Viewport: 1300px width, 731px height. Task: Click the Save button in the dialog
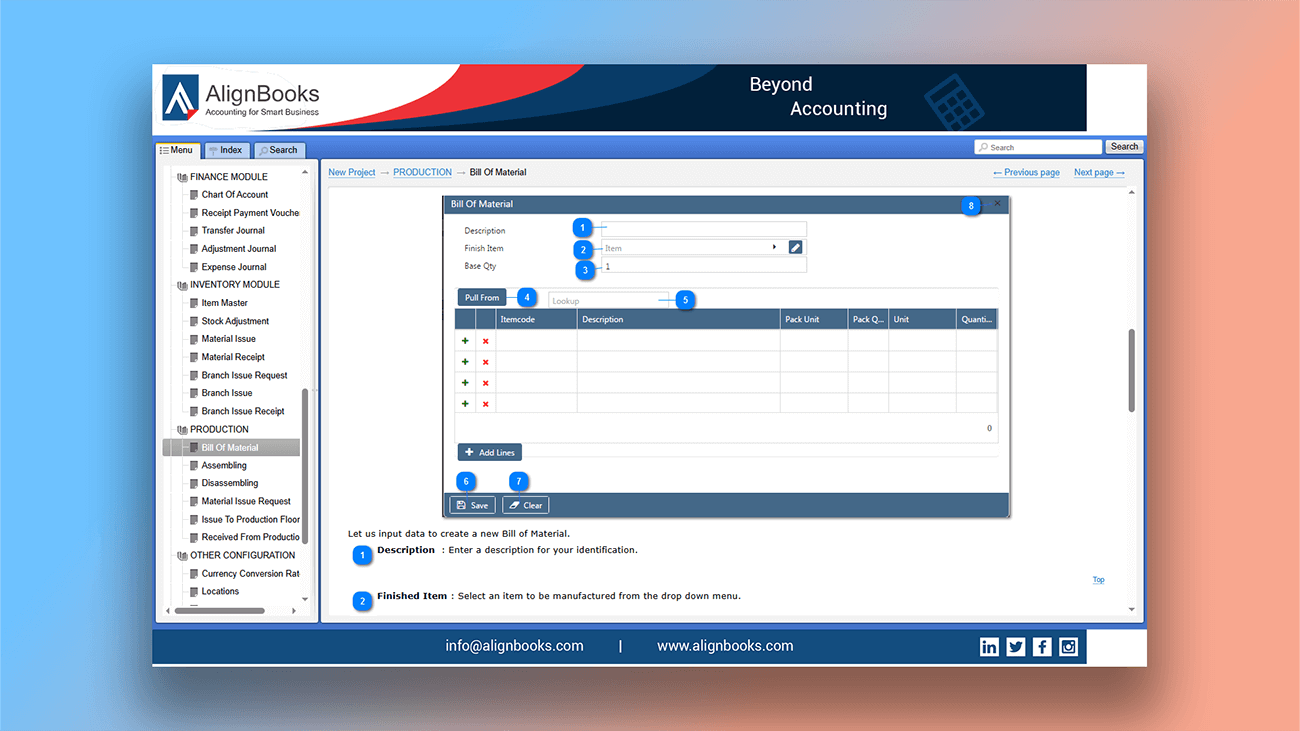[x=471, y=504]
